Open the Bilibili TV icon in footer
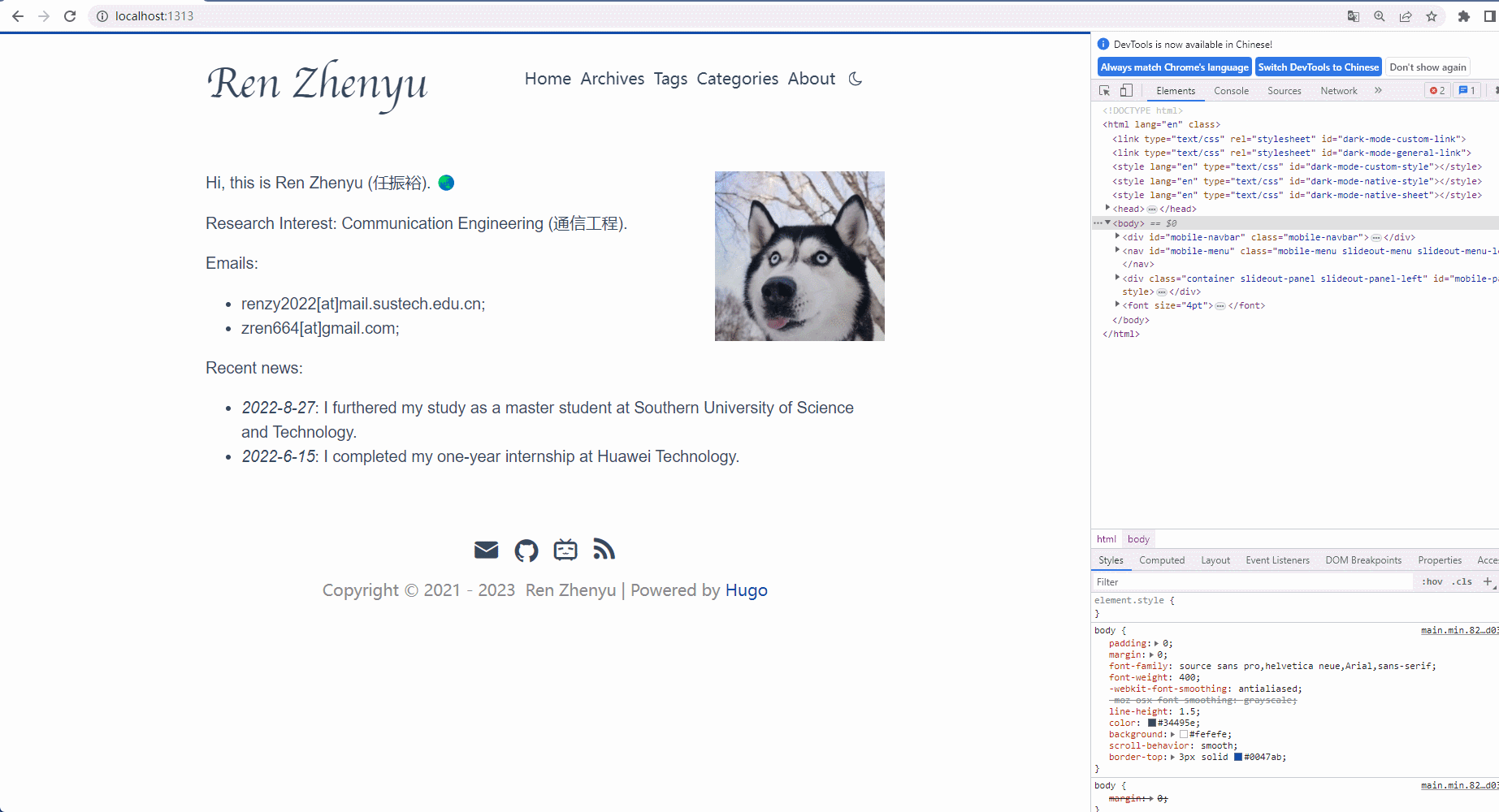Viewport: 1499px width, 812px height. coord(565,550)
